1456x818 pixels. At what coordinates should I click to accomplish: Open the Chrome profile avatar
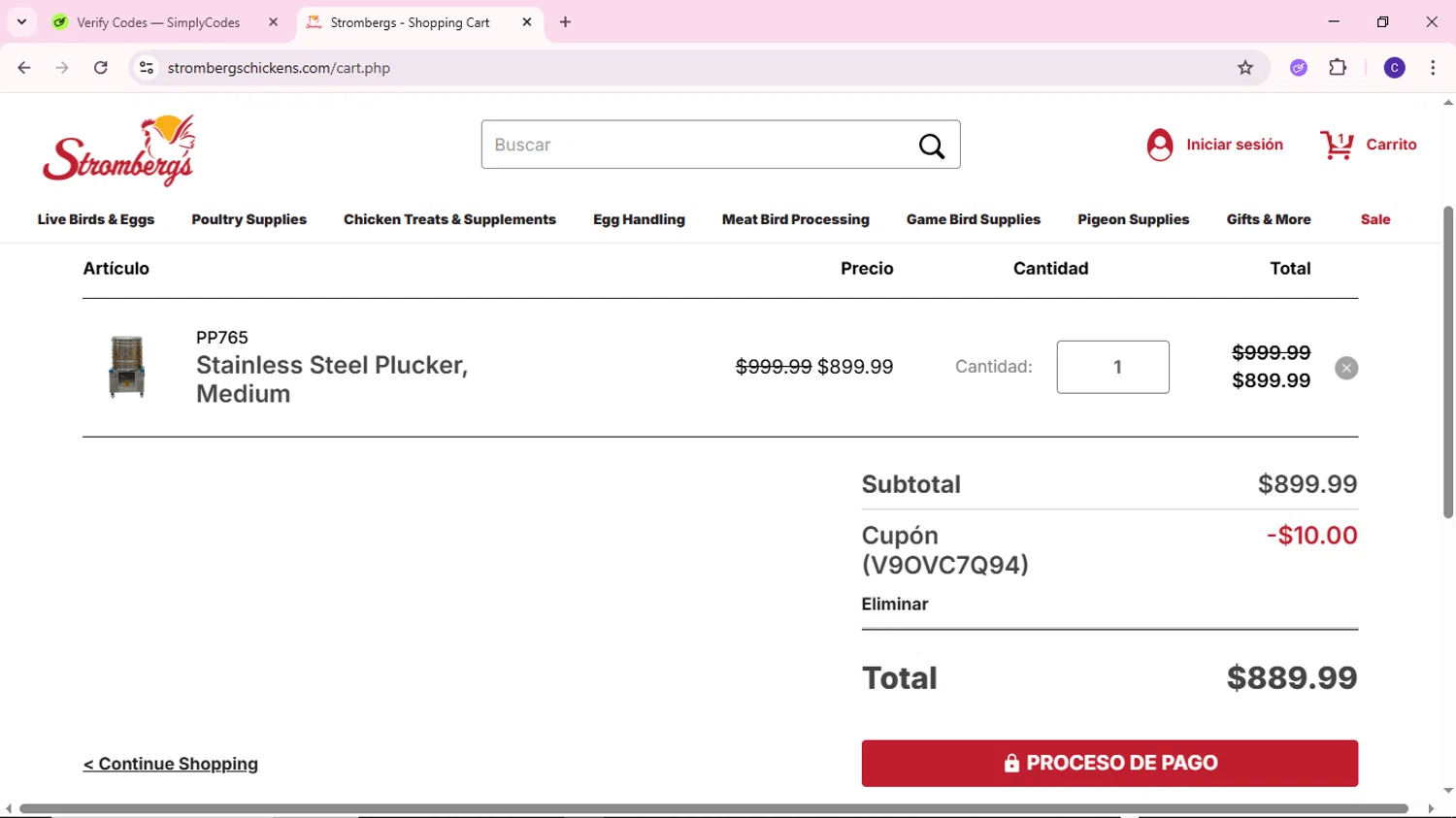pos(1395,68)
